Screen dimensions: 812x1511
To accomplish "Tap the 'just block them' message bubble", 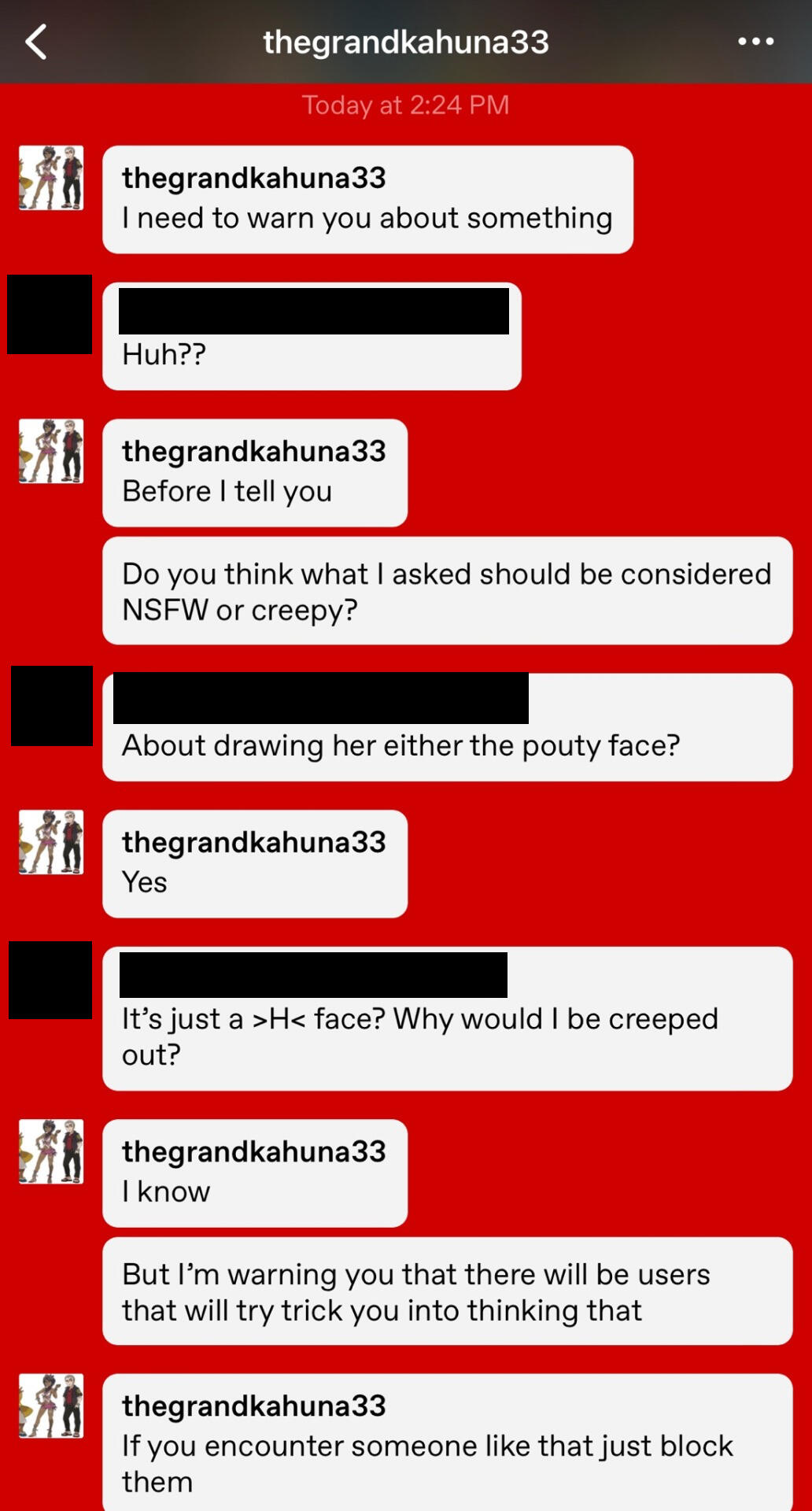I will point(447,1443).
